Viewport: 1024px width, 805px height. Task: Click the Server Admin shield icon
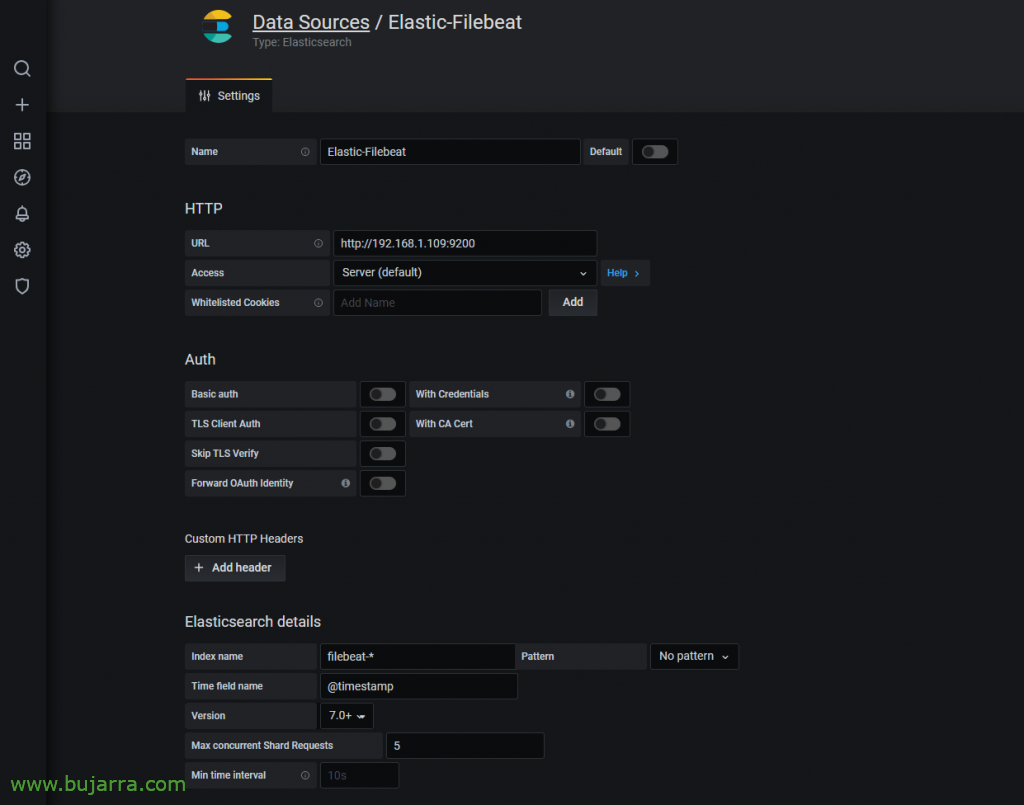pos(22,286)
